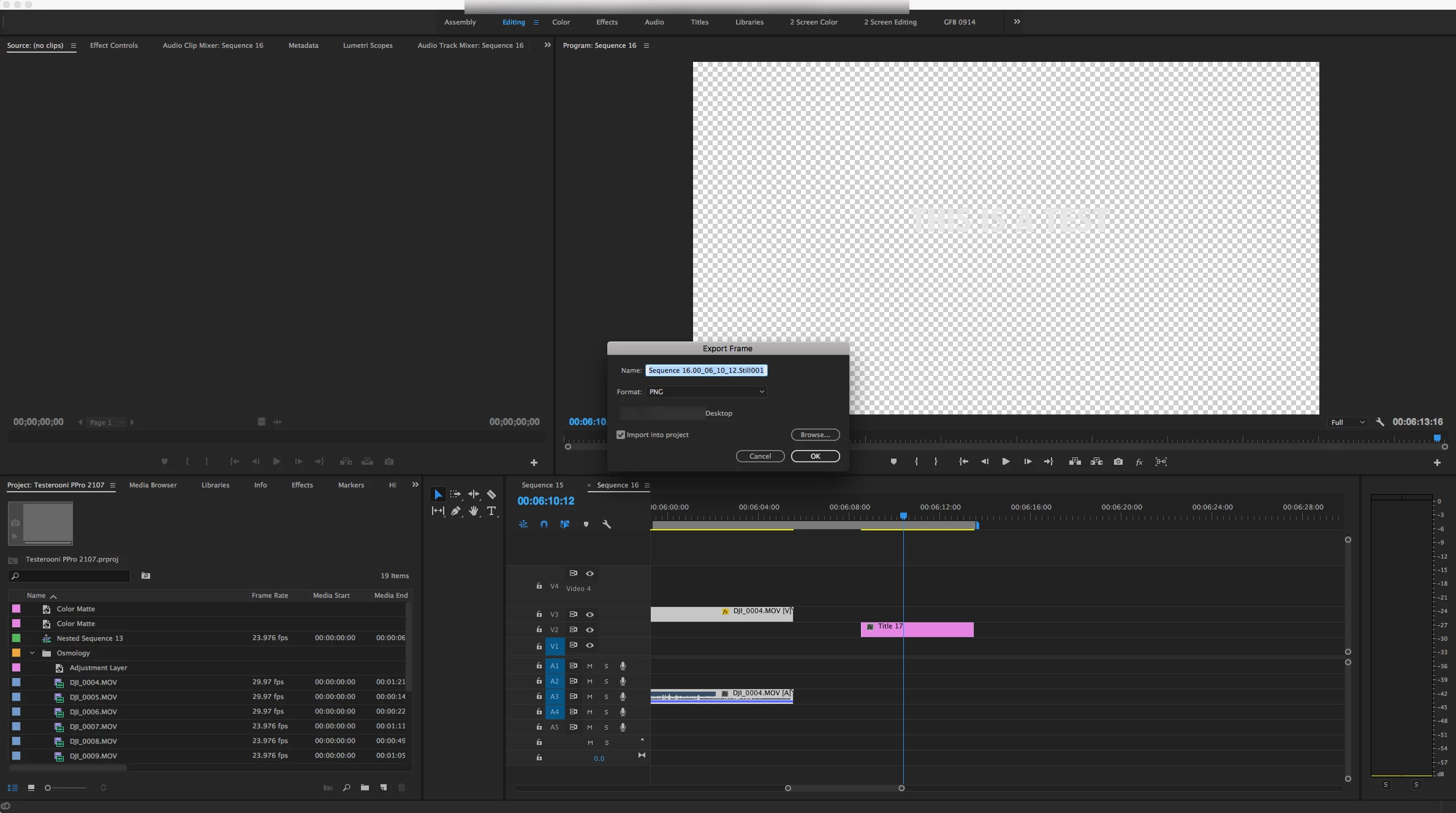The image size is (1456, 813).
Task: Click the Export Frame camera icon
Action: (1118, 462)
